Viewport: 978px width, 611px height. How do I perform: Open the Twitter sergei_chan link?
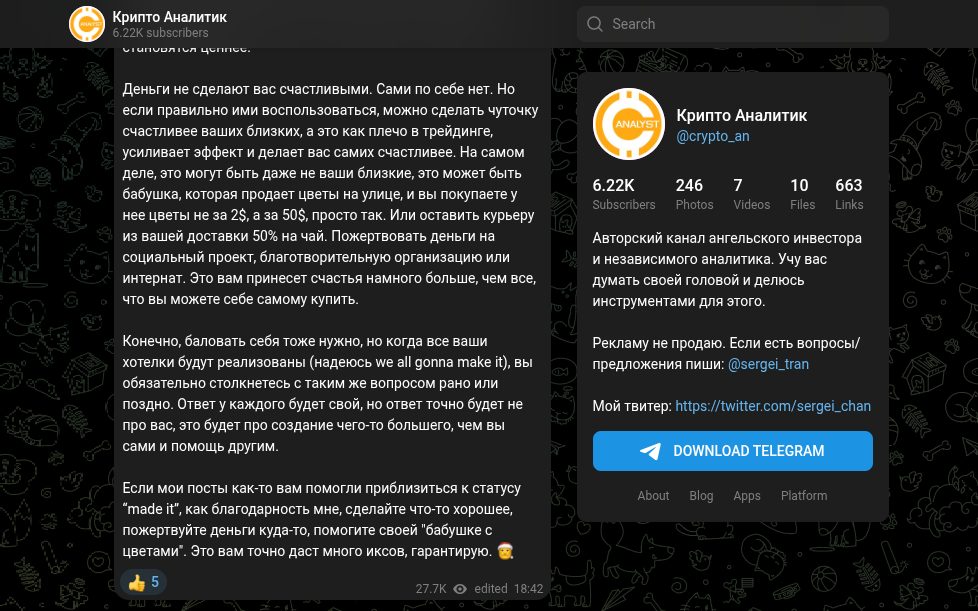773,406
